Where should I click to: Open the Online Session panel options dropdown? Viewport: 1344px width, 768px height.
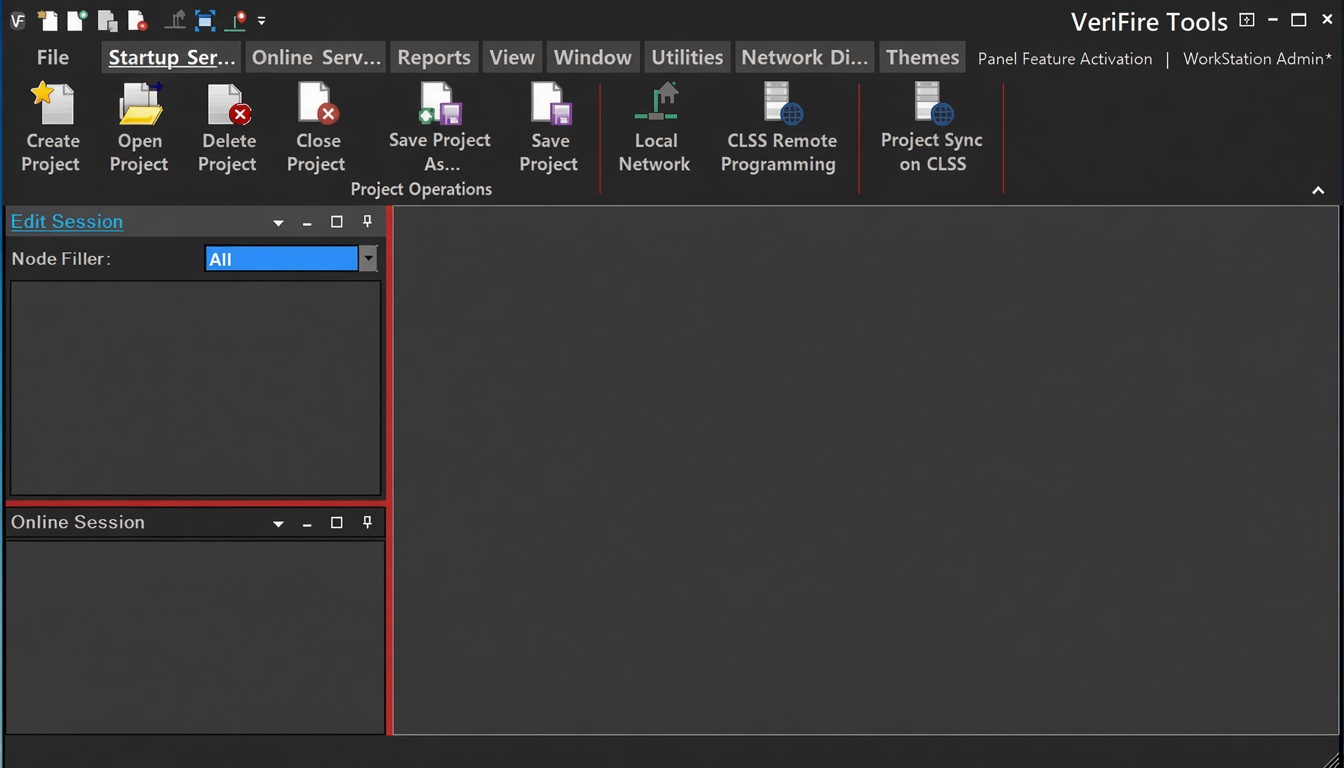point(278,524)
